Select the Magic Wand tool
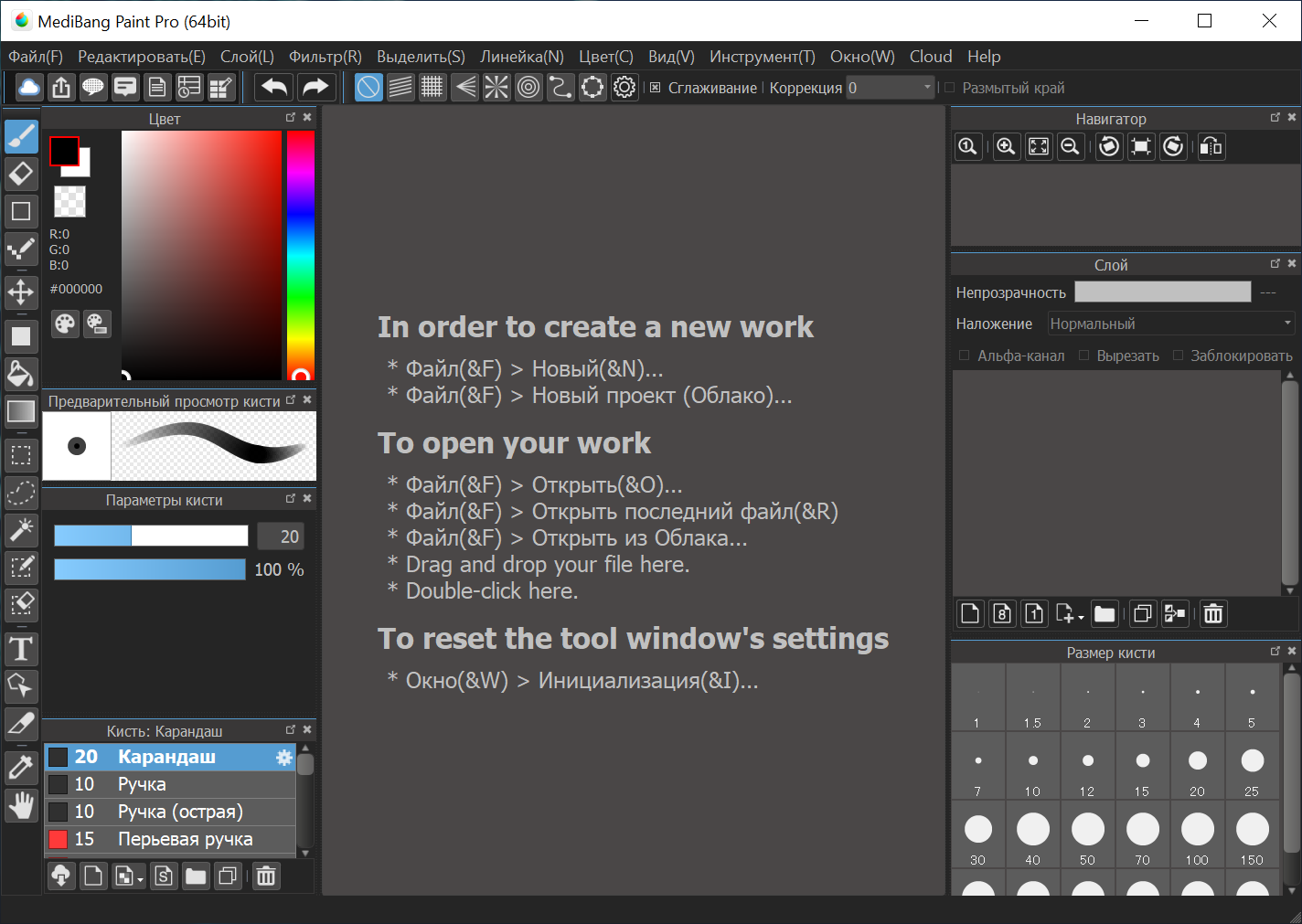1302x924 pixels. tap(21, 529)
